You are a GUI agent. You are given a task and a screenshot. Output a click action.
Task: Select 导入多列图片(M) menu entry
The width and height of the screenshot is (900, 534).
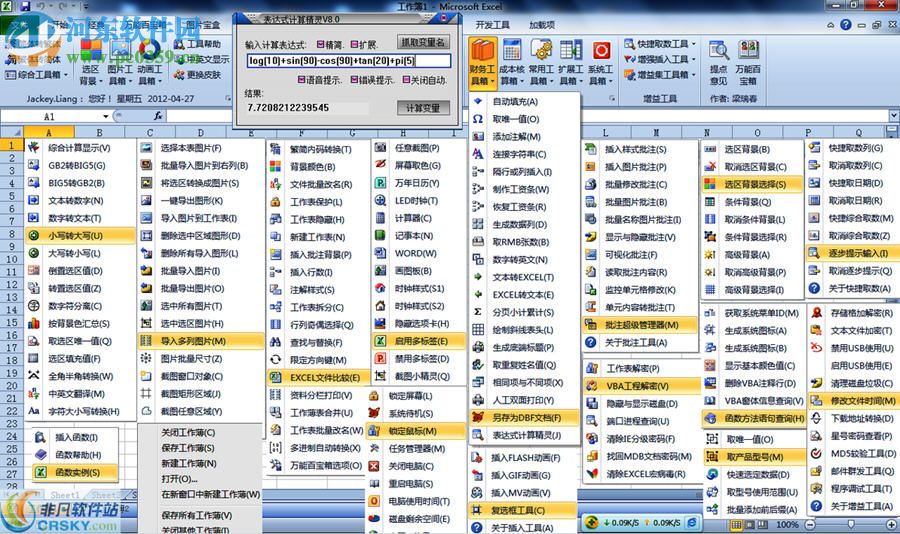coord(201,341)
